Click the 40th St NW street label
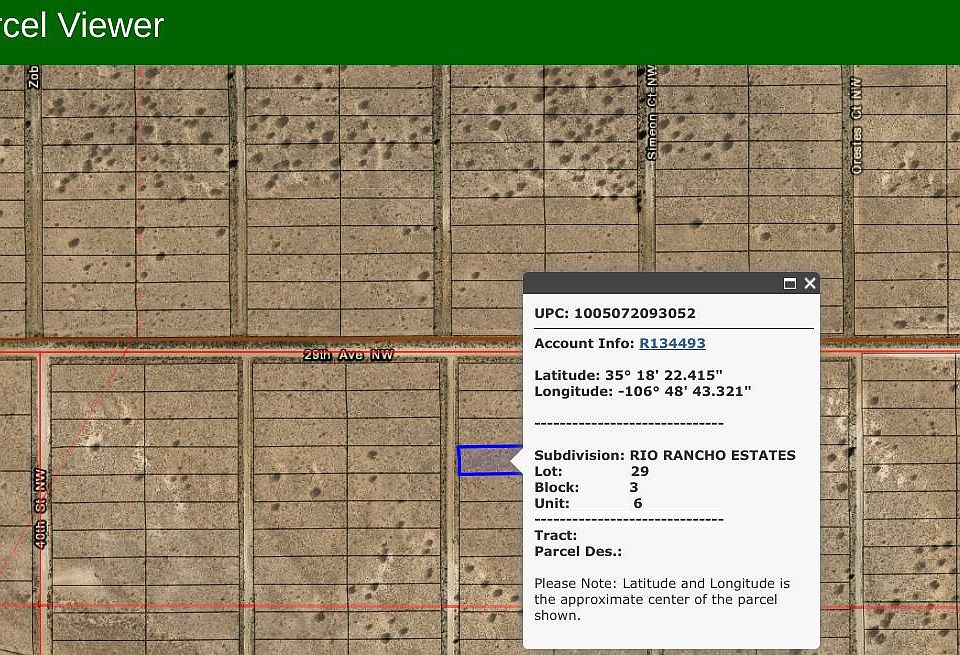Screen dimensions: 960x655 (40, 509)
